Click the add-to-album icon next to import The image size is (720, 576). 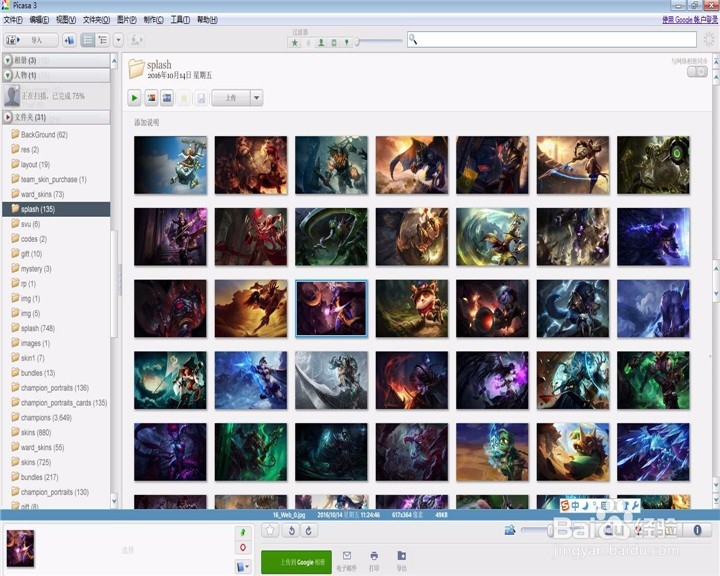click(x=69, y=40)
